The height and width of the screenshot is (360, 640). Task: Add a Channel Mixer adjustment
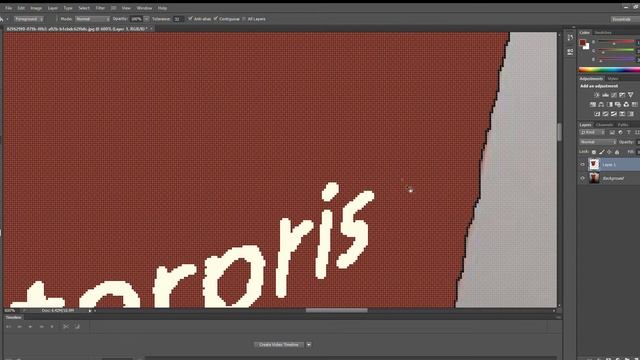click(626, 104)
